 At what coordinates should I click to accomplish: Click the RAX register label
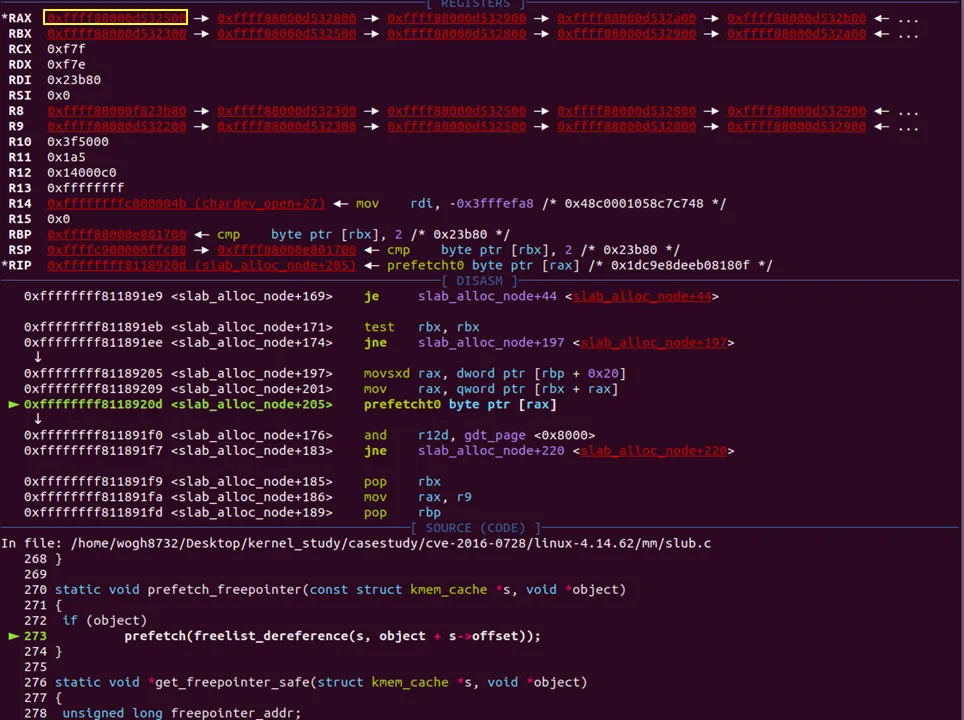[17, 18]
